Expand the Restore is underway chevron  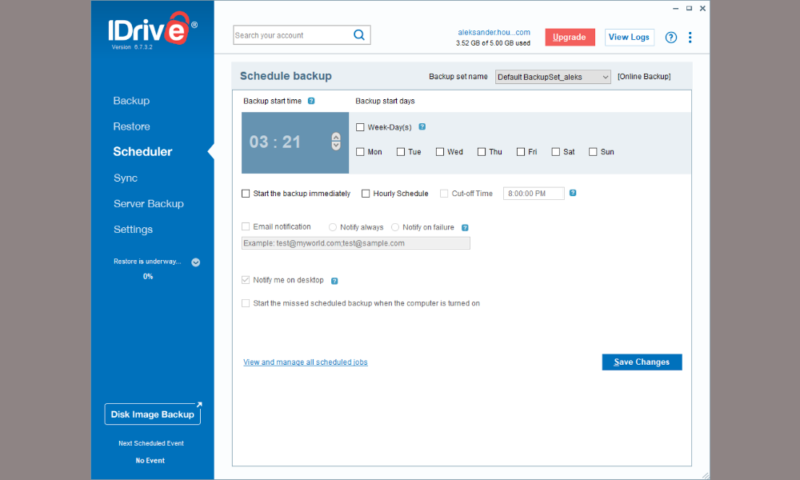[196, 262]
